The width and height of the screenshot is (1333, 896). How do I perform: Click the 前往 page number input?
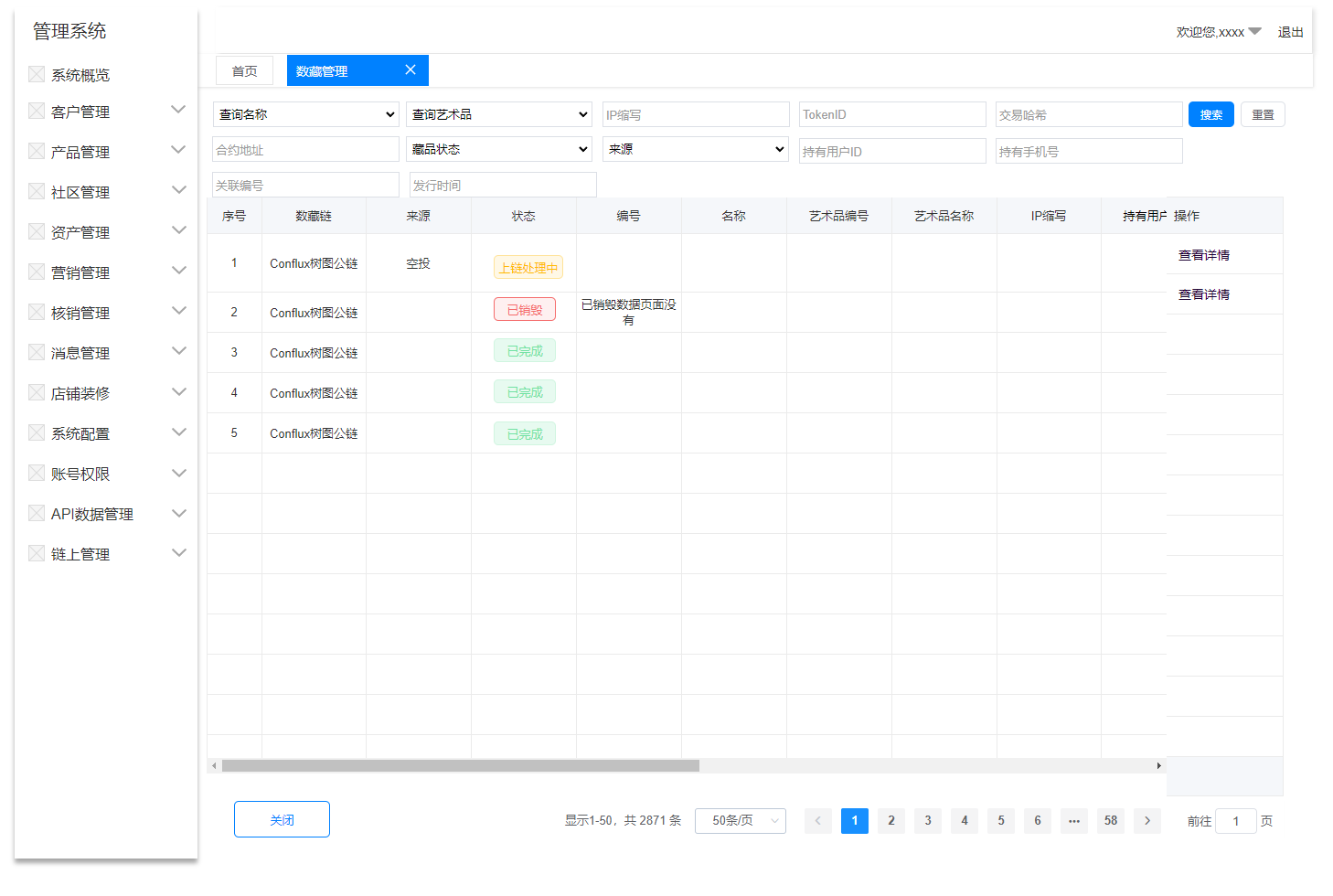pyautogui.click(x=1236, y=820)
